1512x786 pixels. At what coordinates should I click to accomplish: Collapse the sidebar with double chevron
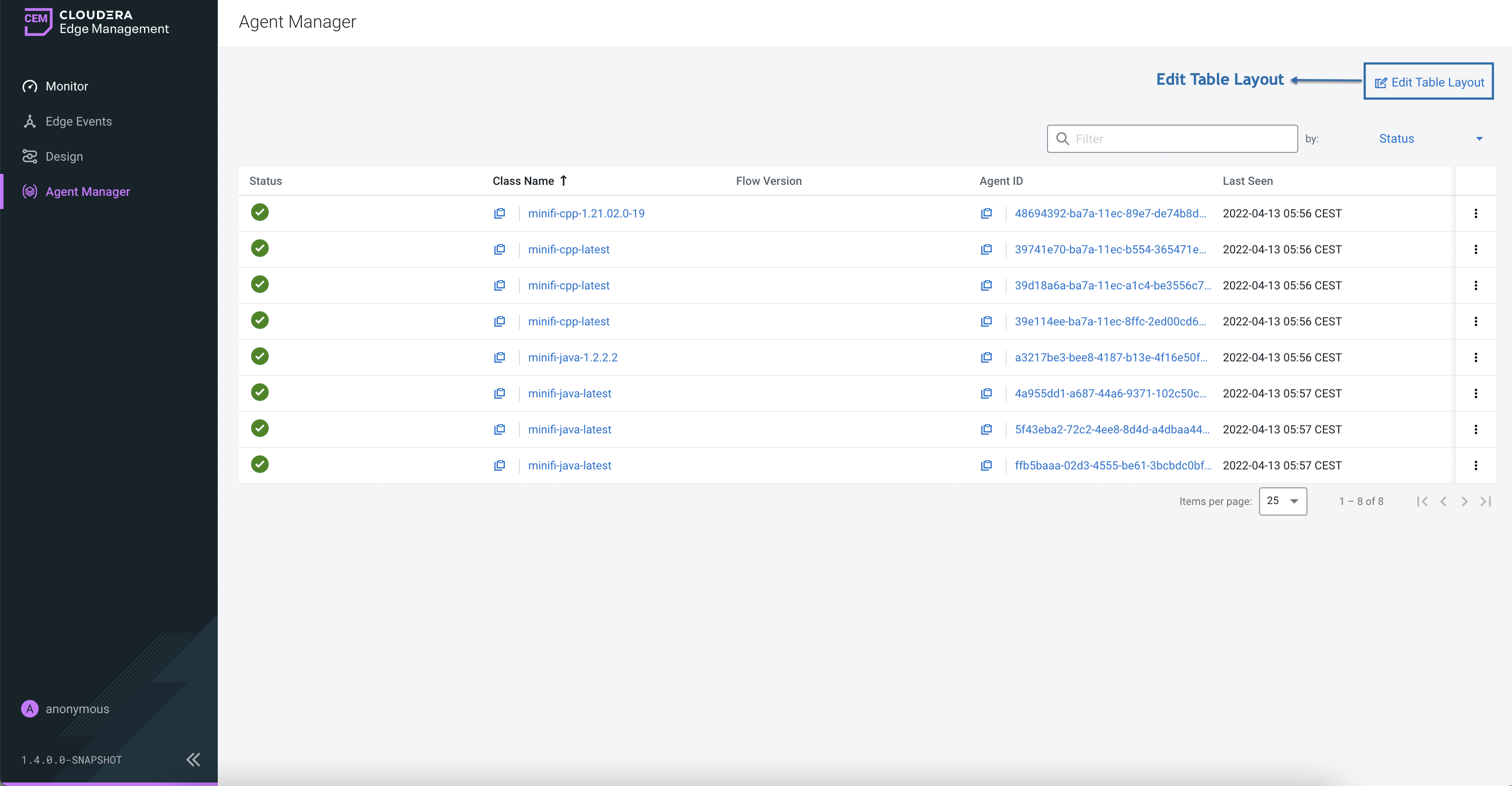[x=193, y=760]
